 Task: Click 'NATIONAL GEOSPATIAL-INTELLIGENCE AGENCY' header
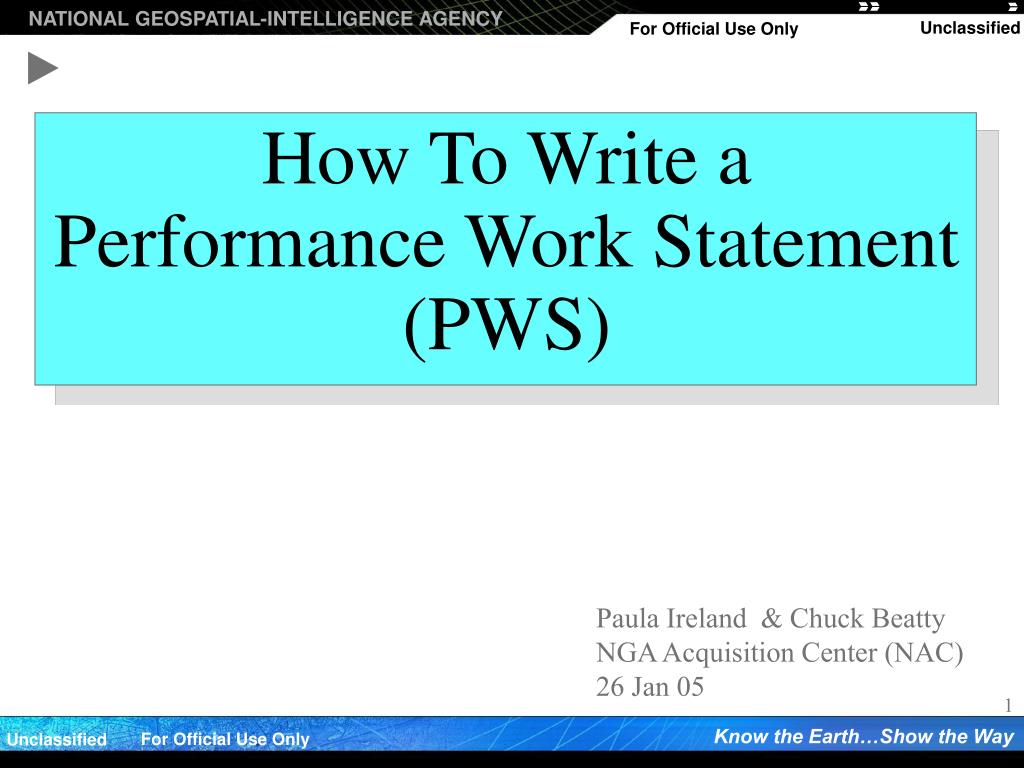tap(266, 18)
